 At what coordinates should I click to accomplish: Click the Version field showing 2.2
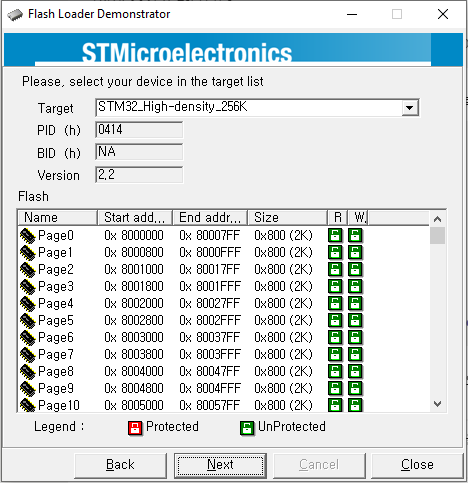139,175
